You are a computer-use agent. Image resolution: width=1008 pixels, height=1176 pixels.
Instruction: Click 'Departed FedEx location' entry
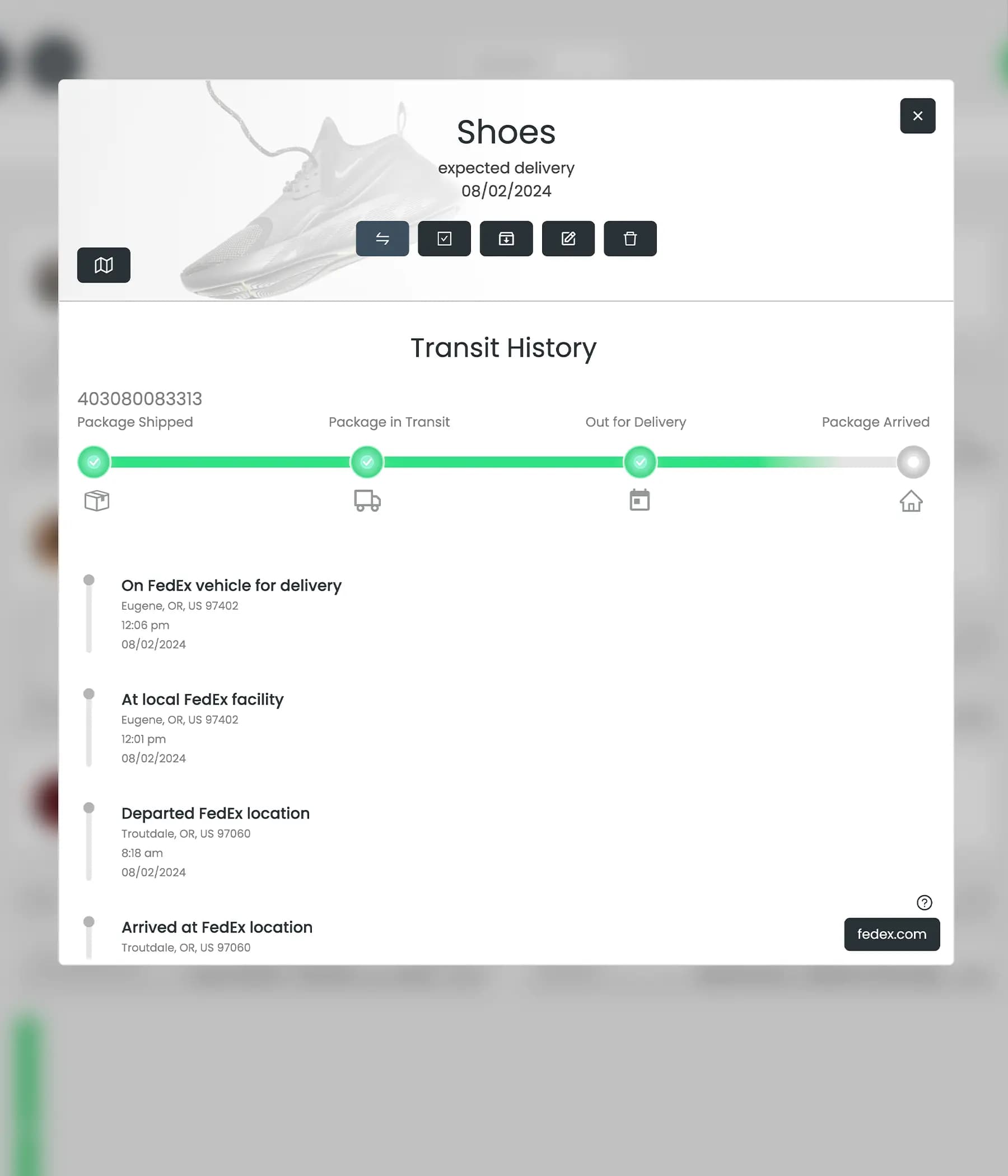coord(216,813)
